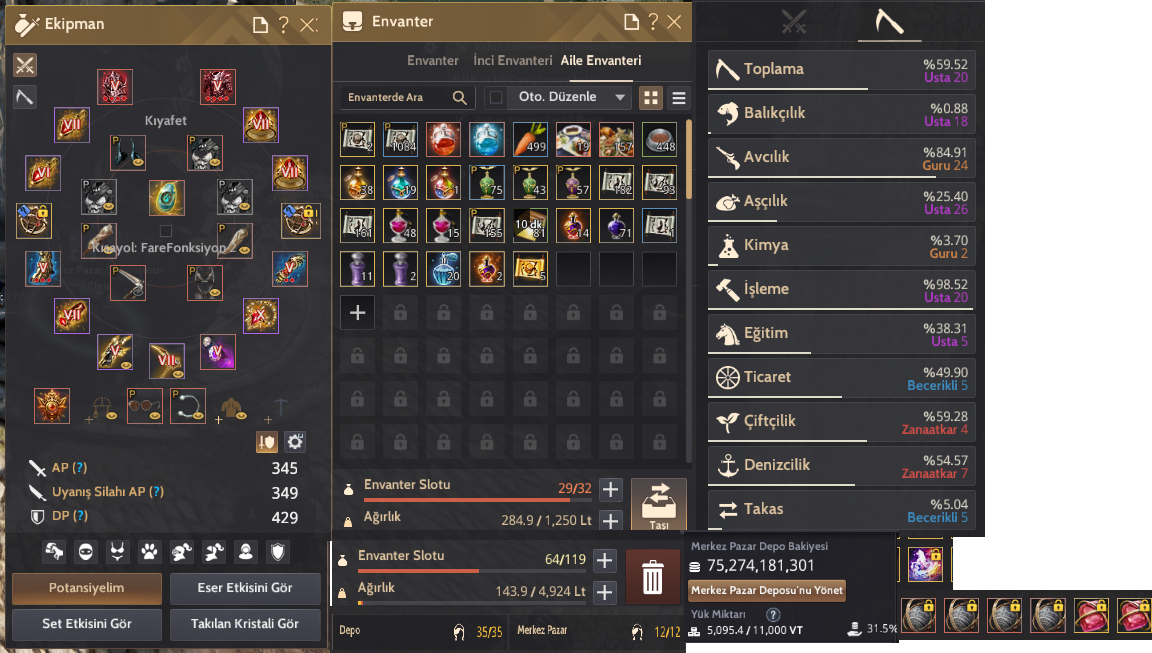
Task: Toggle the shield display icon beside gear
Action: [266, 441]
